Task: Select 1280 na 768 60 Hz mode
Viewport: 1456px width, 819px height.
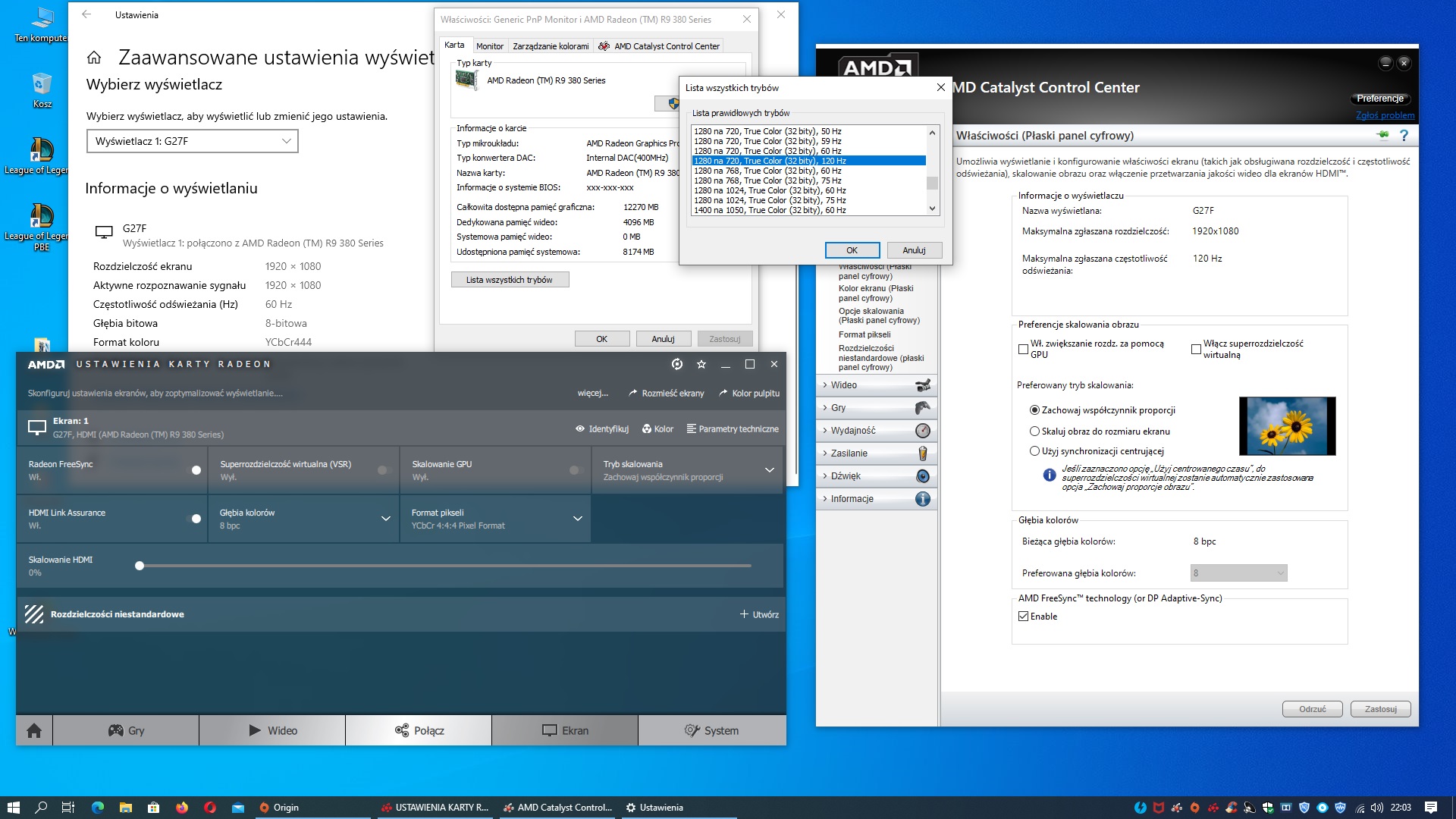Action: click(767, 171)
